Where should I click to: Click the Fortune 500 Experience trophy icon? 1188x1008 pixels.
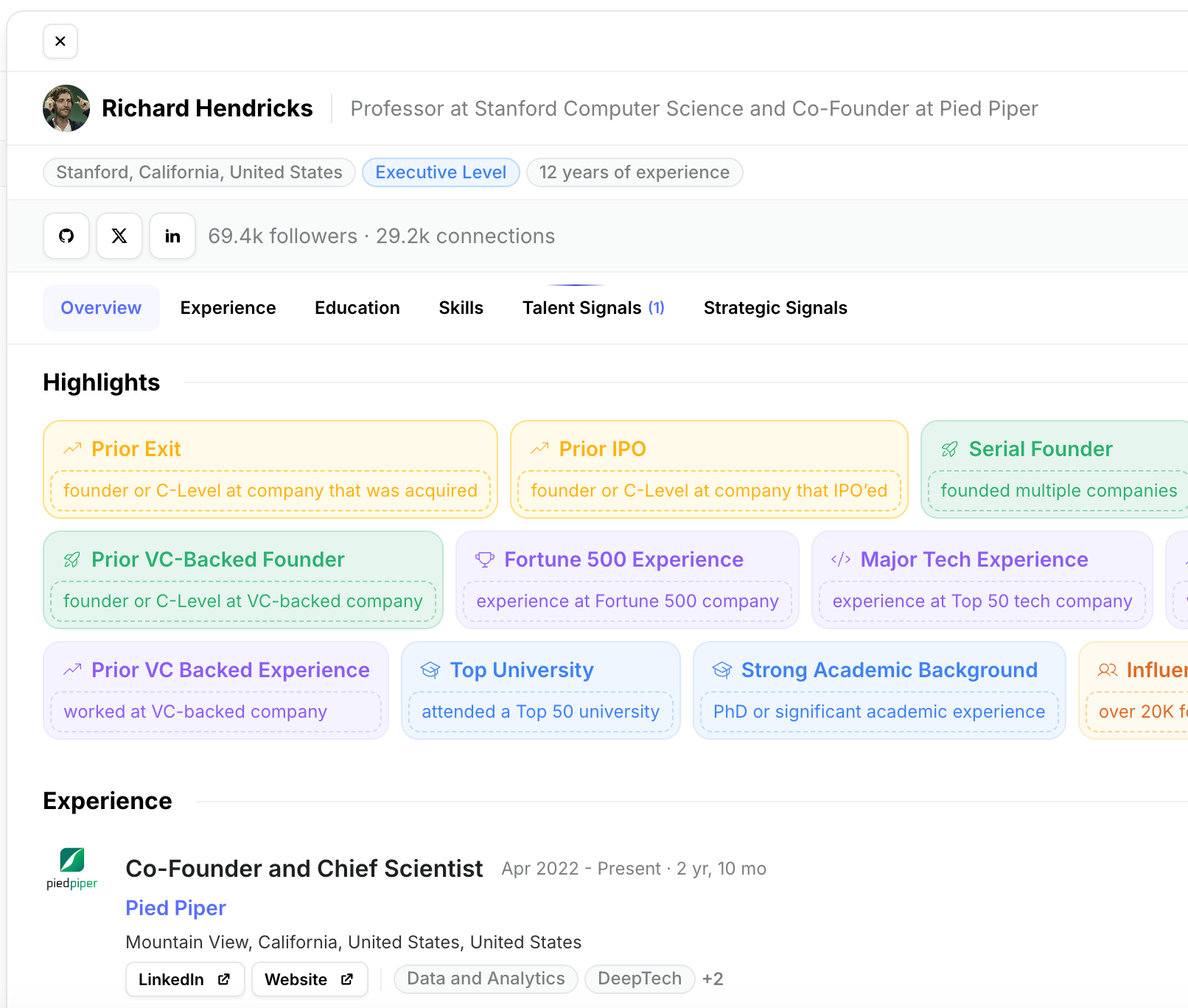tap(484, 559)
